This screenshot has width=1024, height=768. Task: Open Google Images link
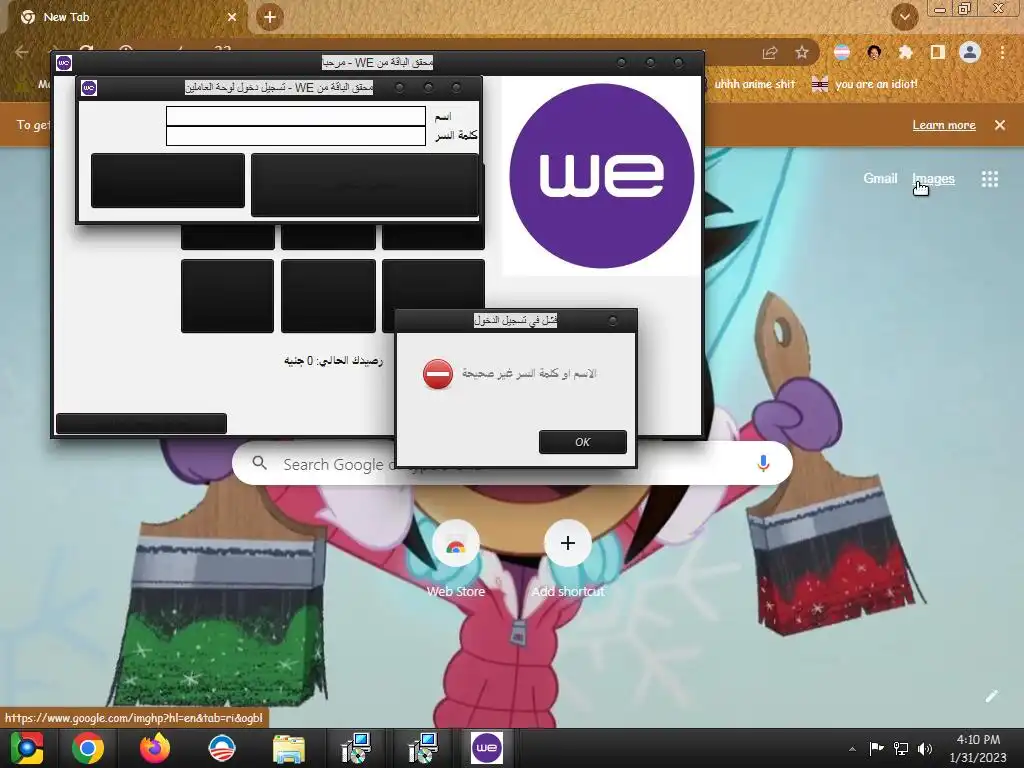click(x=933, y=178)
